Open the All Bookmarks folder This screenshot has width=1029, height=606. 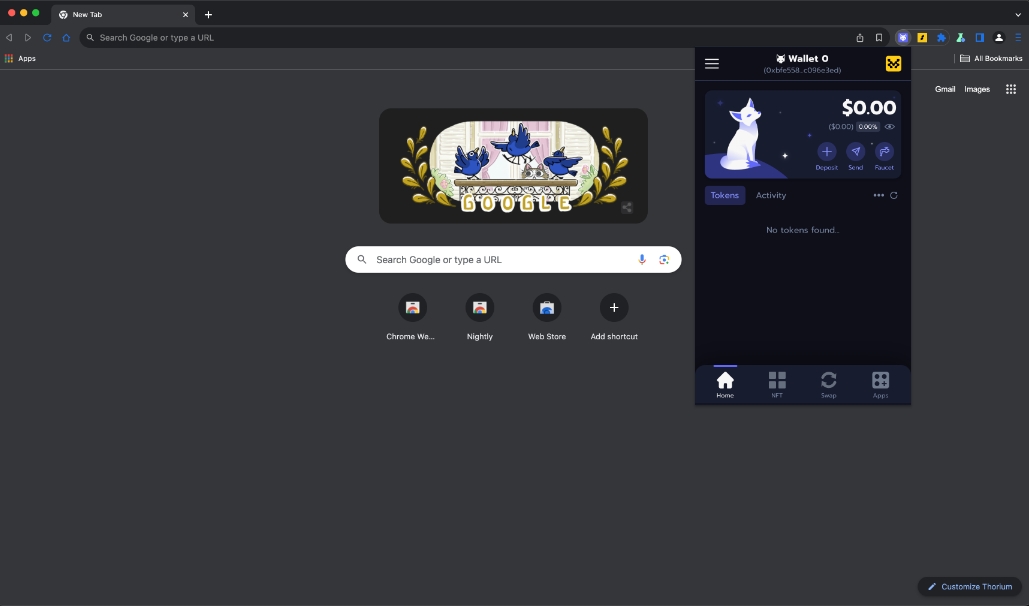click(x=991, y=58)
